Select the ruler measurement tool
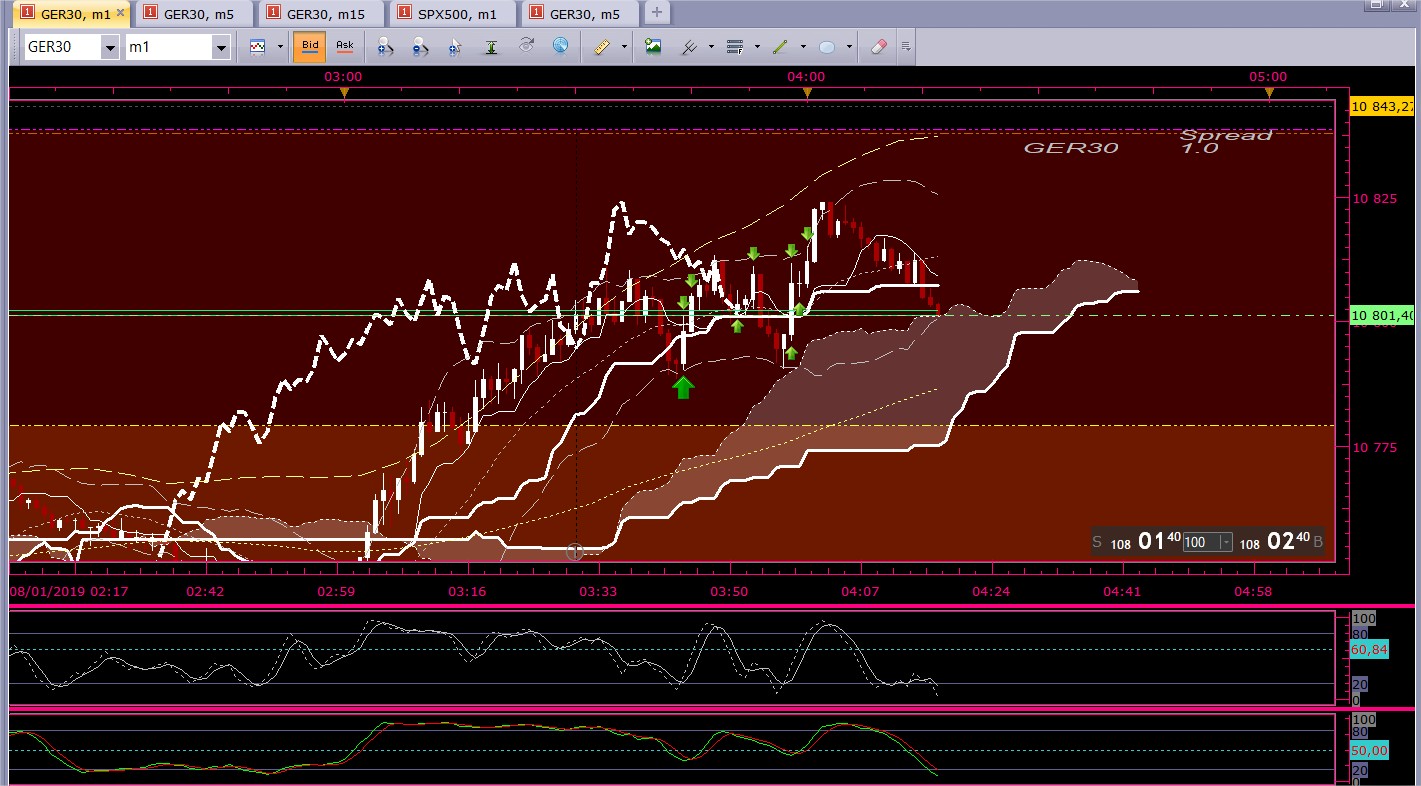Screen dimensions: 1421x786 [601, 46]
